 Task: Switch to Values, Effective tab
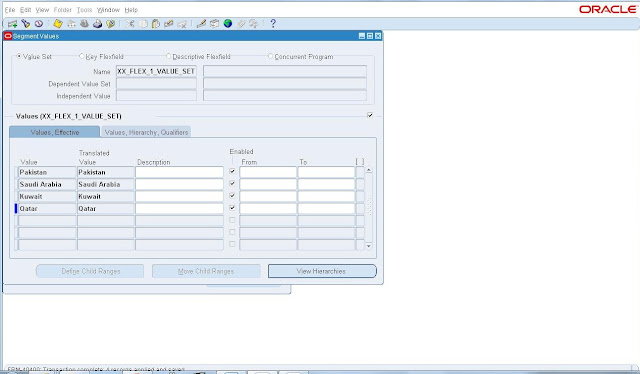(x=54, y=132)
